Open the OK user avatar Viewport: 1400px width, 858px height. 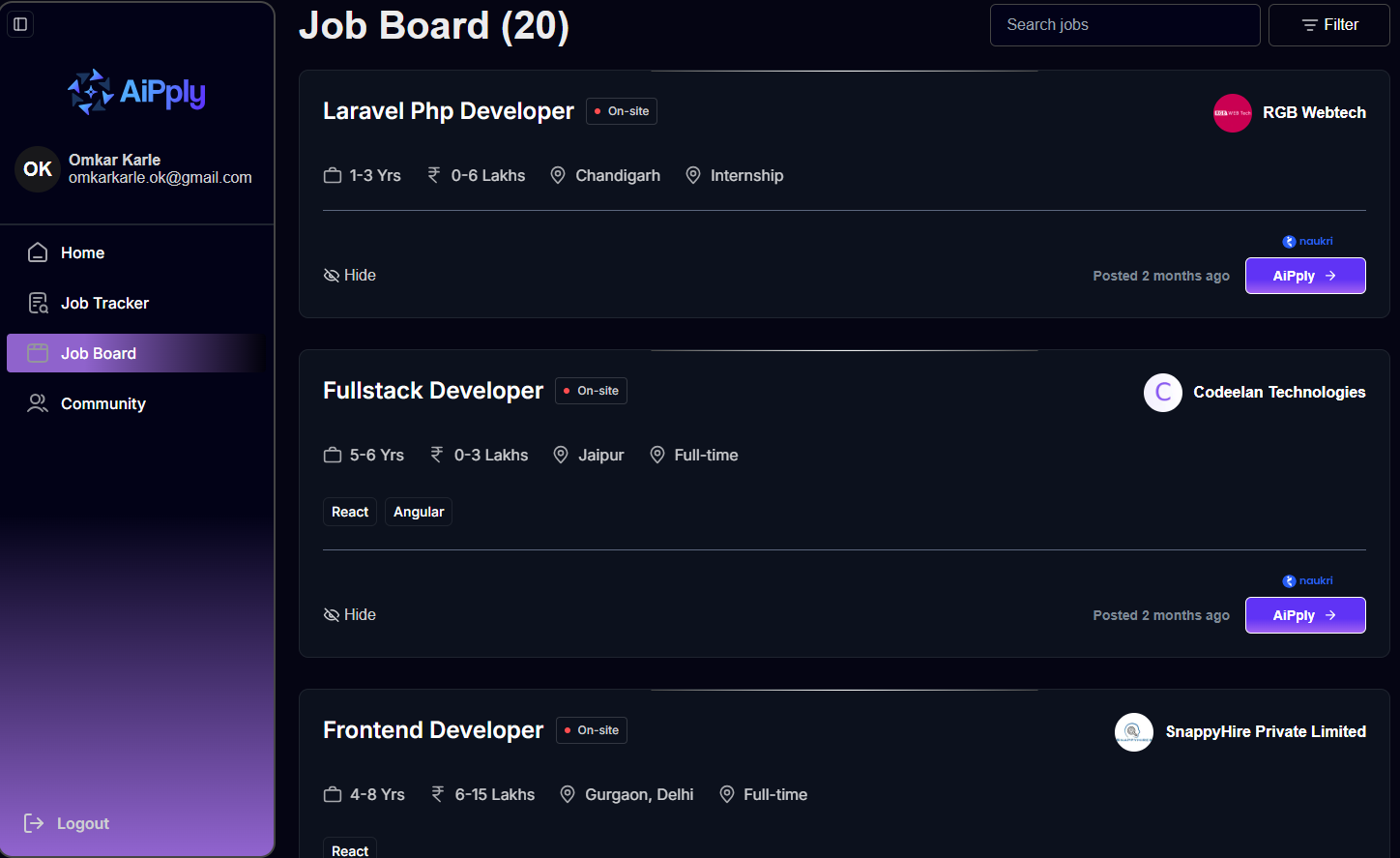click(38, 169)
